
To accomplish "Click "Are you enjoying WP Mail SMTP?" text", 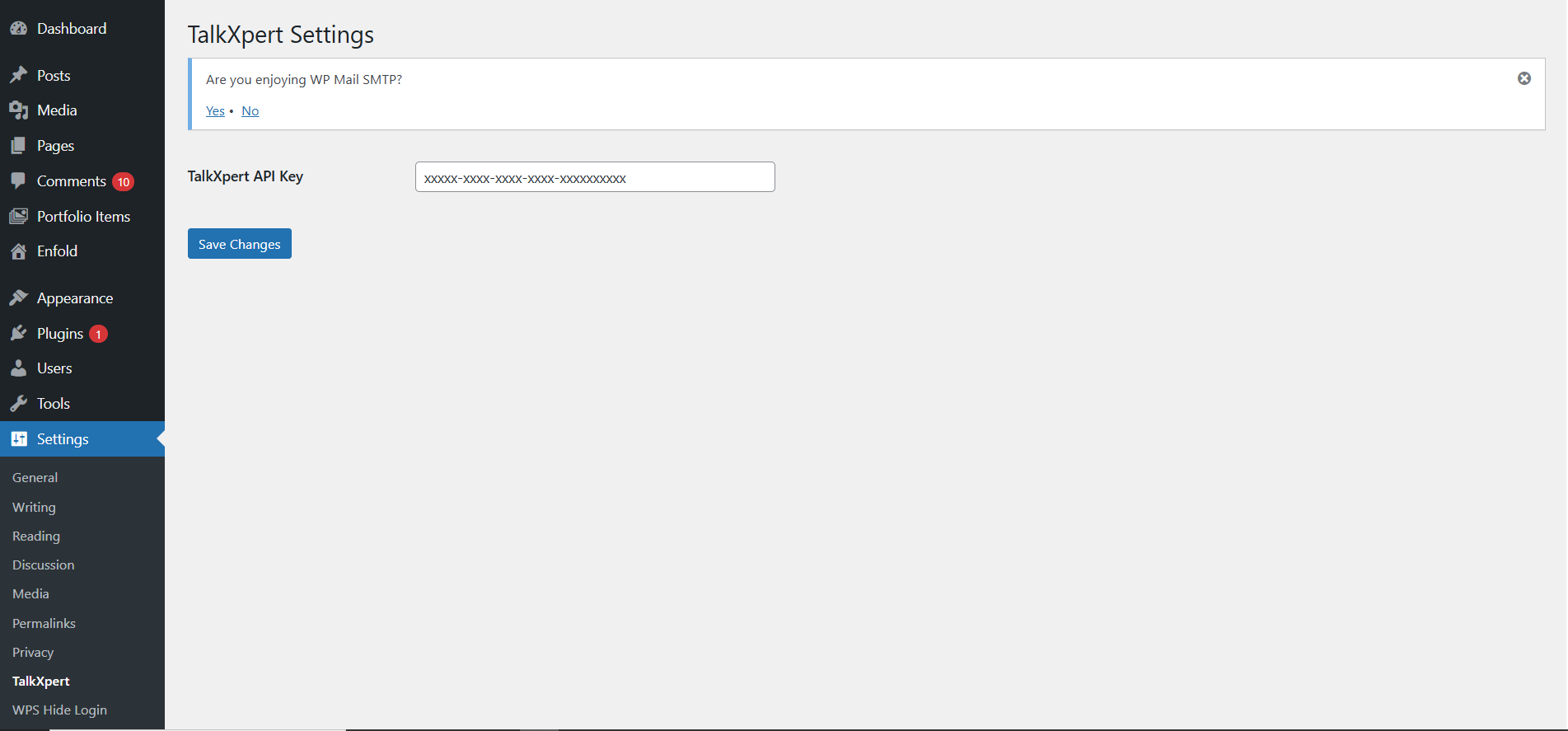I will (304, 79).
